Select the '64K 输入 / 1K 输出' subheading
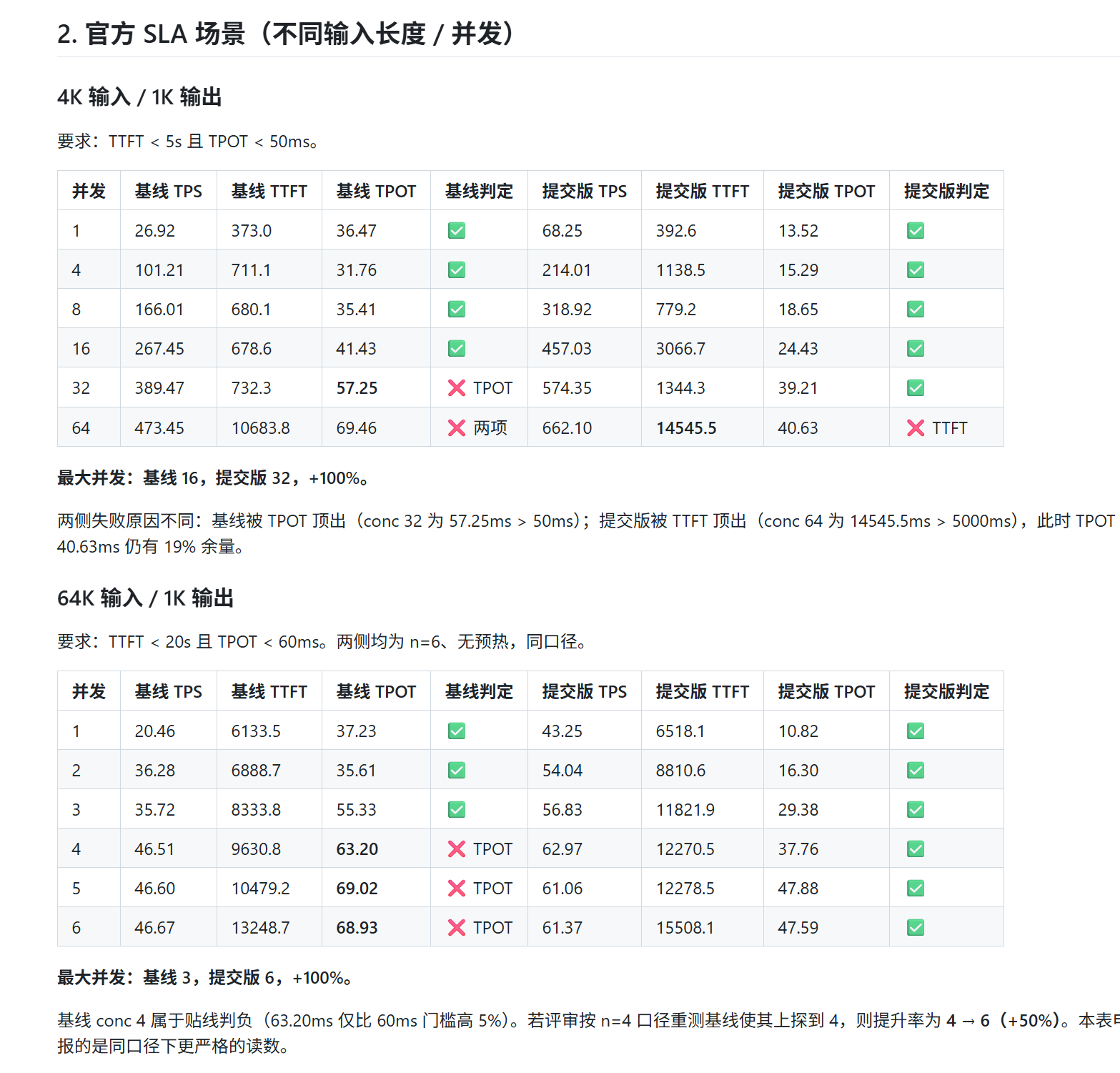 click(x=145, y=598)
